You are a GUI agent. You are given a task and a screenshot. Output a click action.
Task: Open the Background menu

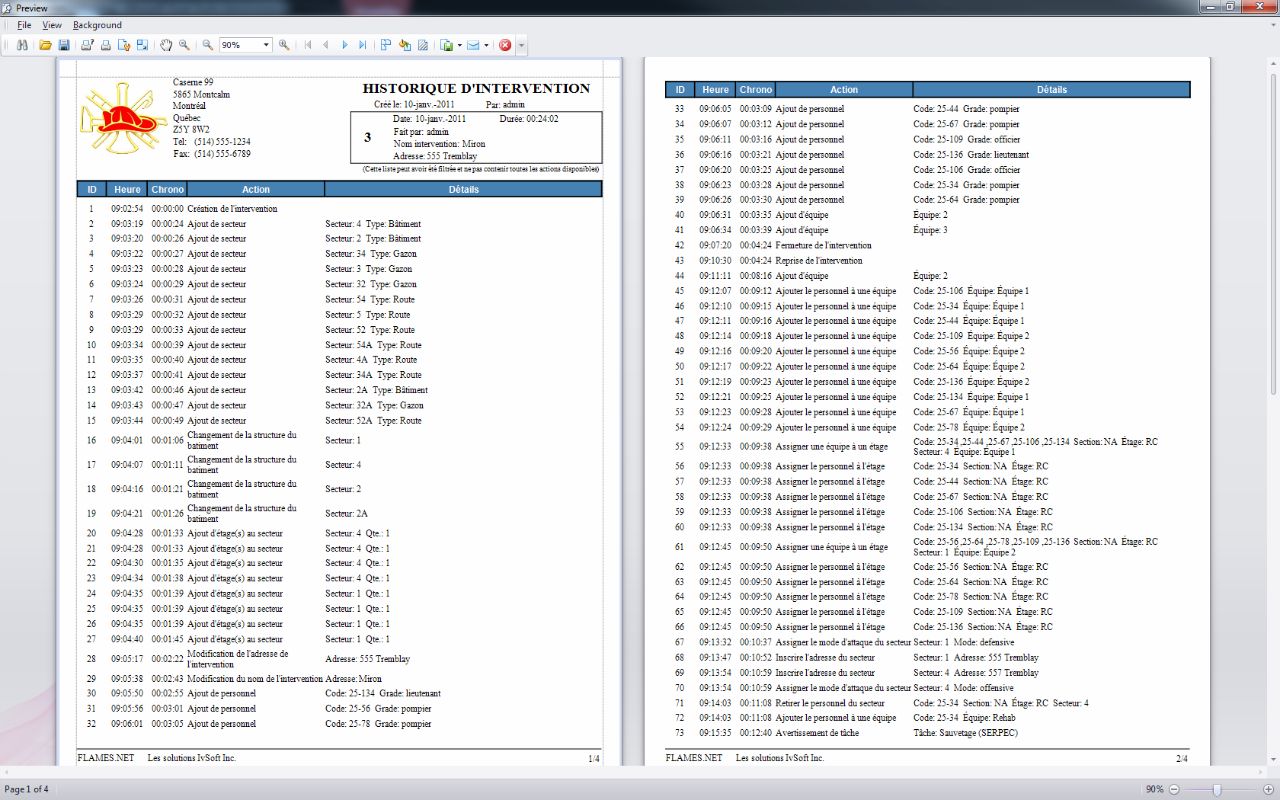[97, 25]
